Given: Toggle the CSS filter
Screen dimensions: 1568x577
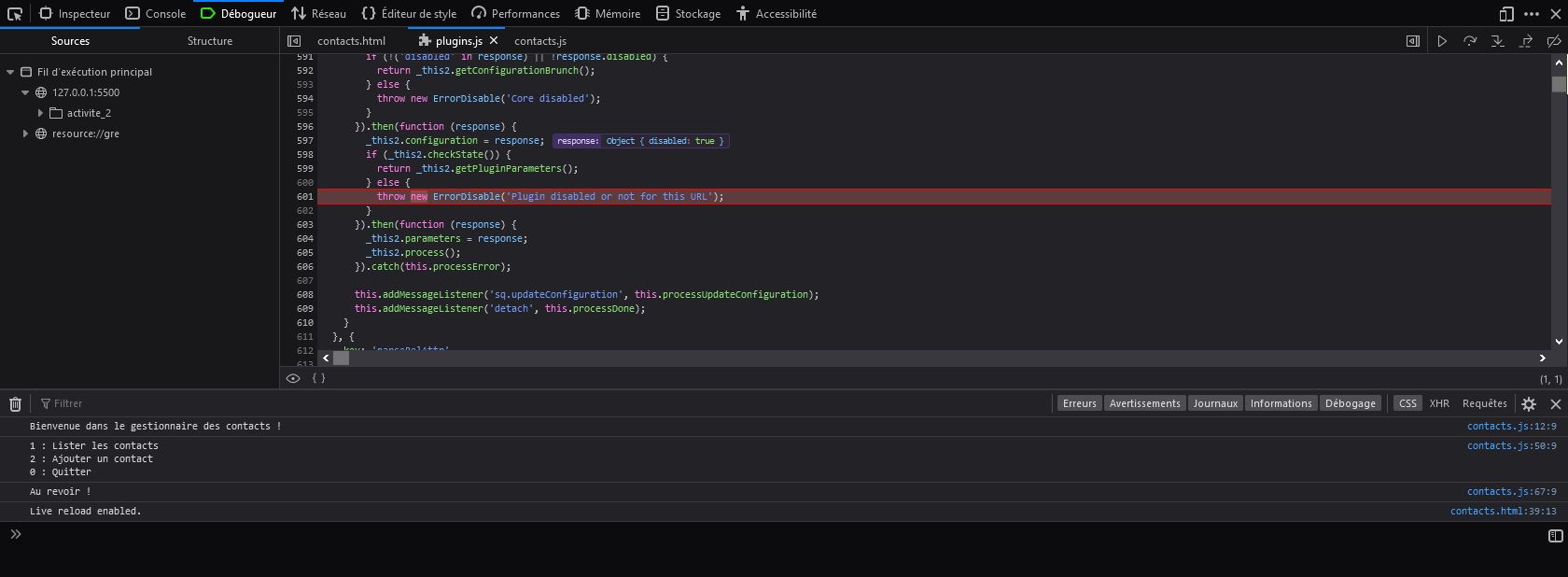Looking at the screenshot, I should pyautogui.click(x=1407, y=403).
